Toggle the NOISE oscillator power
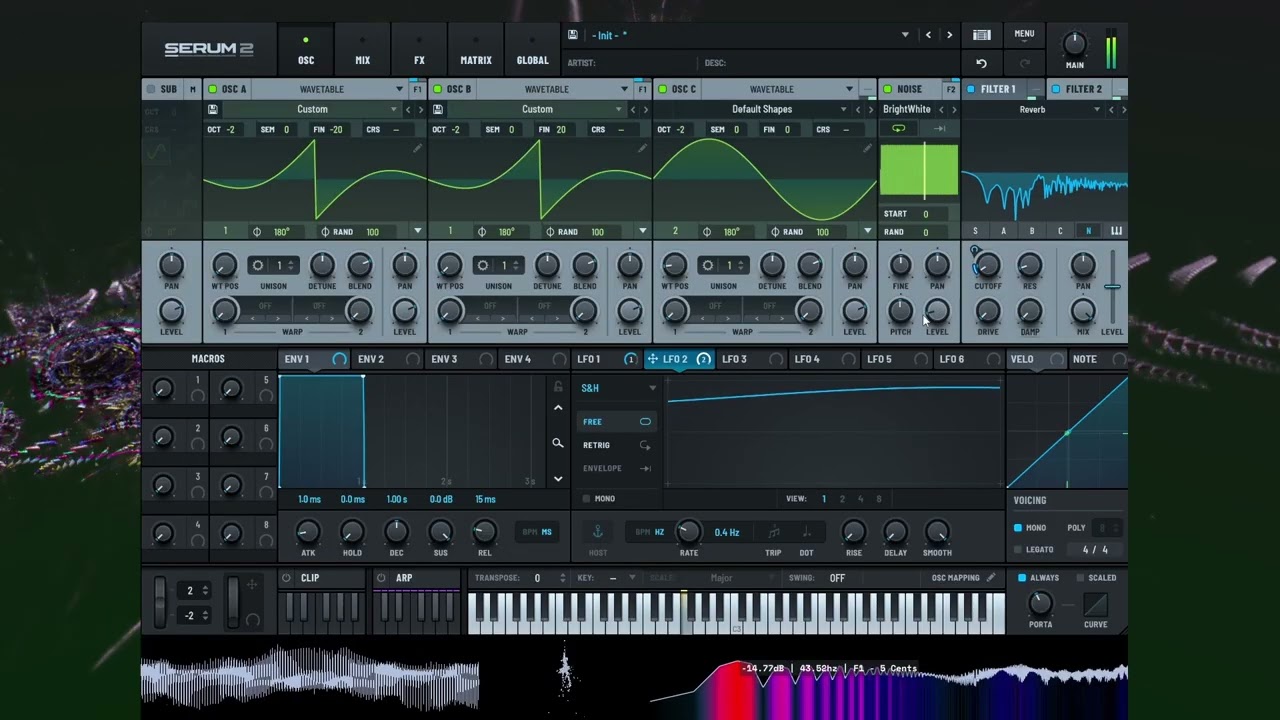 [x=887, y=89]
